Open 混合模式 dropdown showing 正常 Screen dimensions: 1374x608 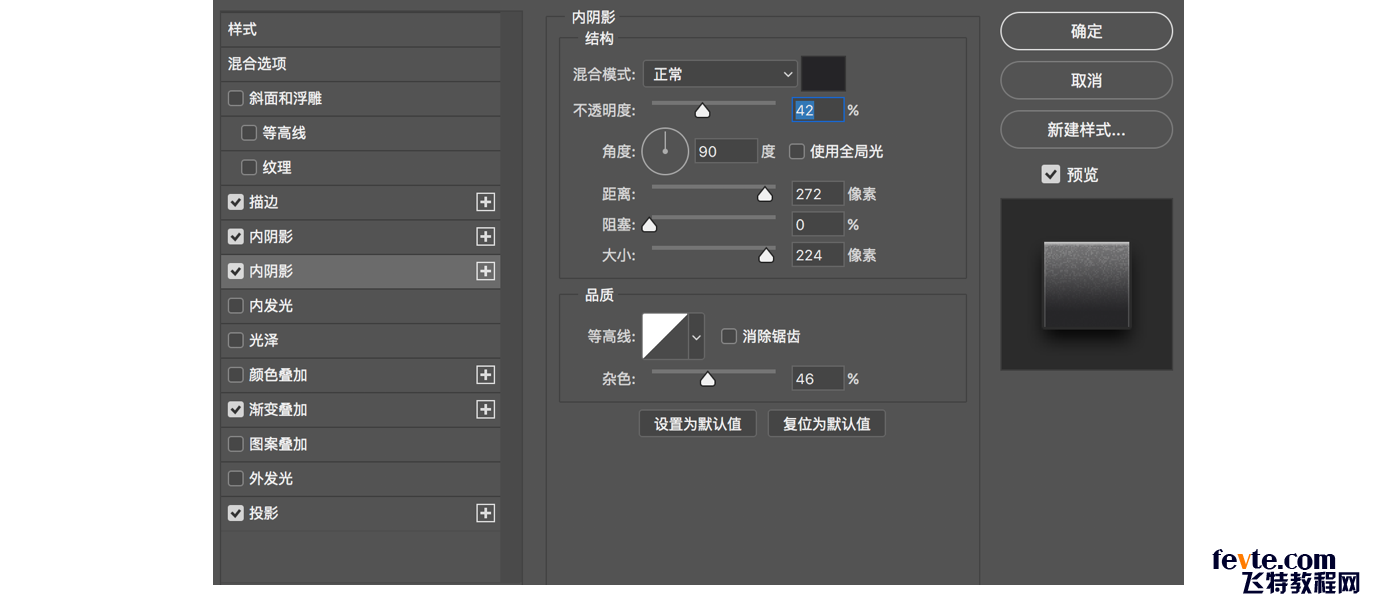pos(720,74)
